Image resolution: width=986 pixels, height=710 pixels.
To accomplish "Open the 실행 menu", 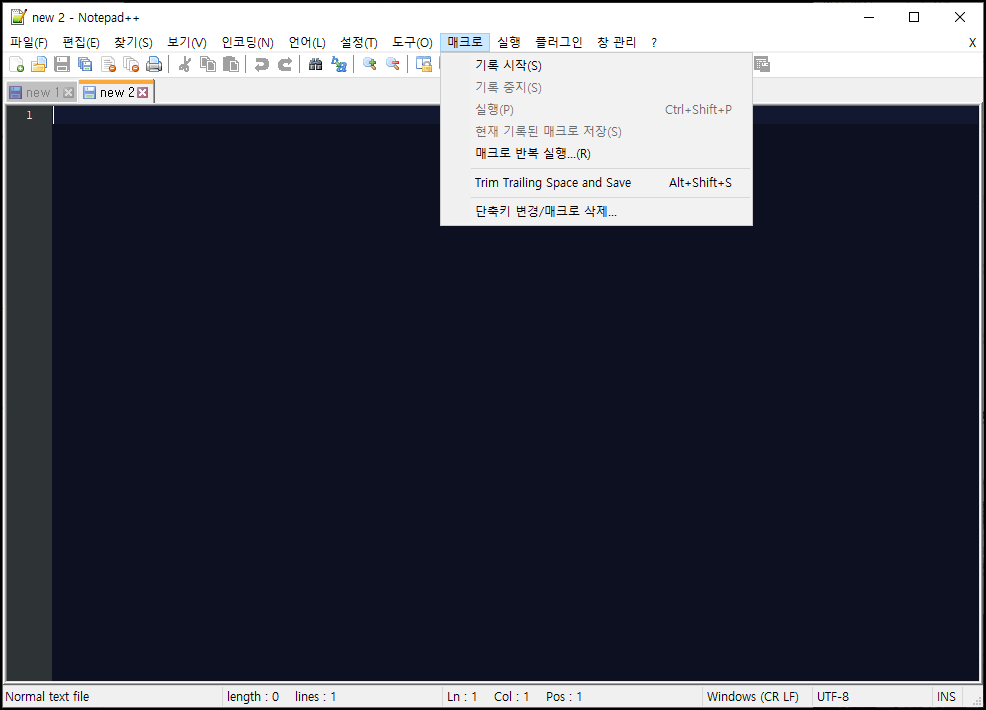I will [x=509, y=42].
